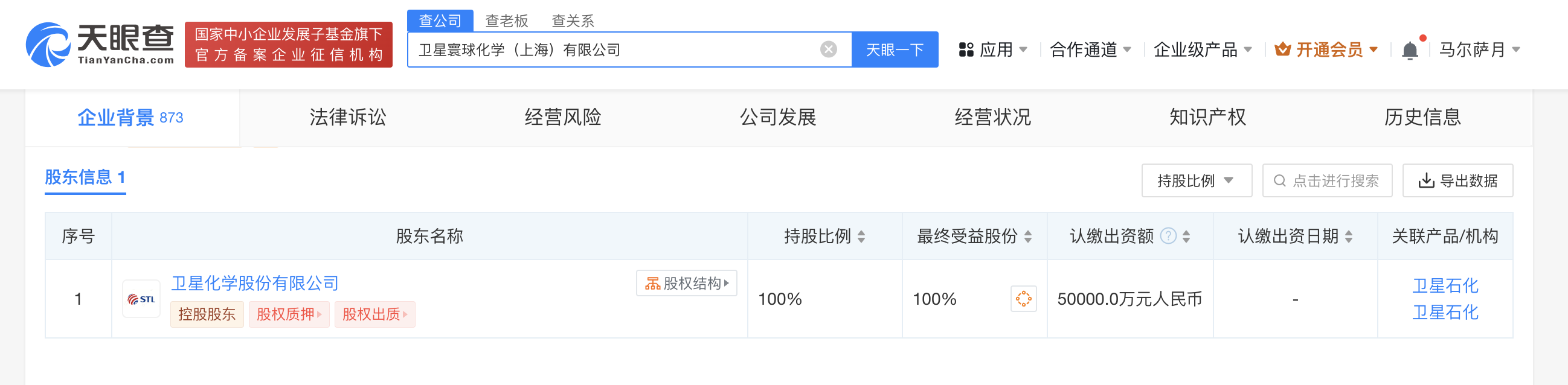Click the 50000.0万元人民币 cell
Screen dimensions: 1568x385
point(1129,299)
